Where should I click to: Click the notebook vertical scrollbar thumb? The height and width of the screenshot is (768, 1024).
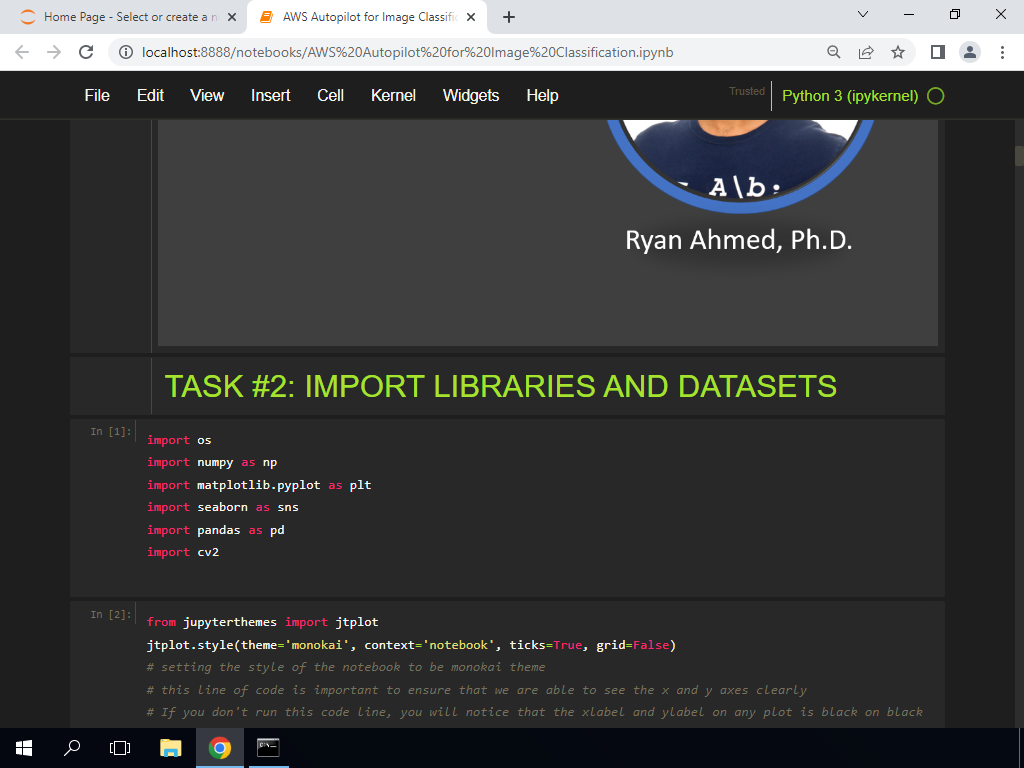(1018, 156)
